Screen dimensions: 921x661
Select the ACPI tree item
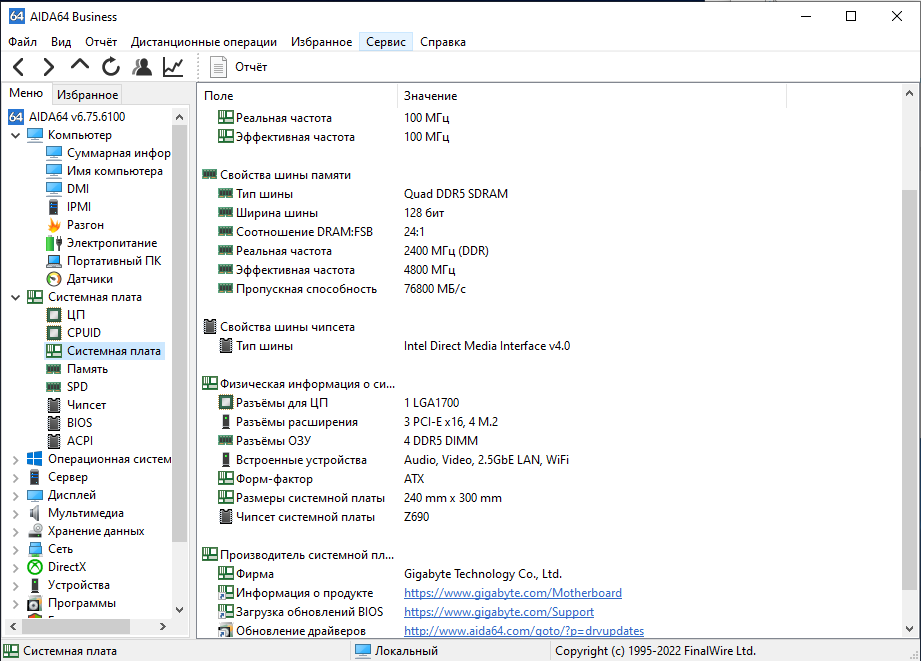pos(80,441)
